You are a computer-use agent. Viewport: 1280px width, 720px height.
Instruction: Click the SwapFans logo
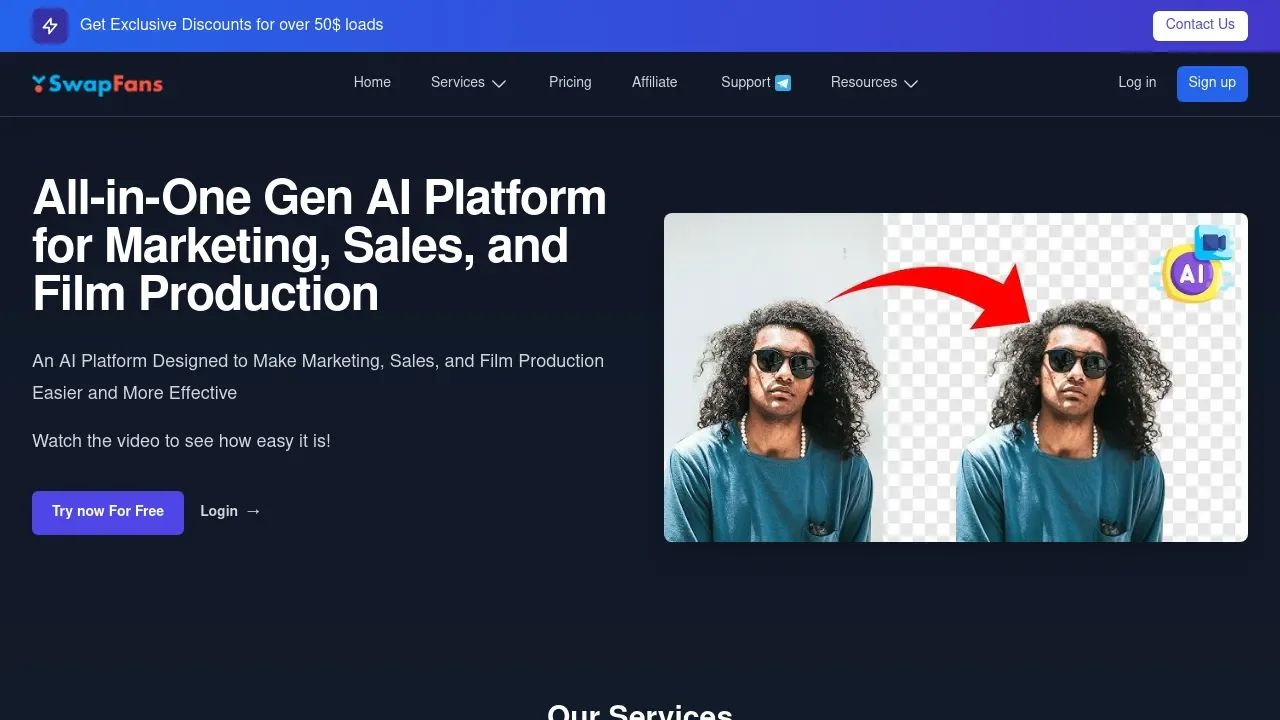[x=97, y=84]
